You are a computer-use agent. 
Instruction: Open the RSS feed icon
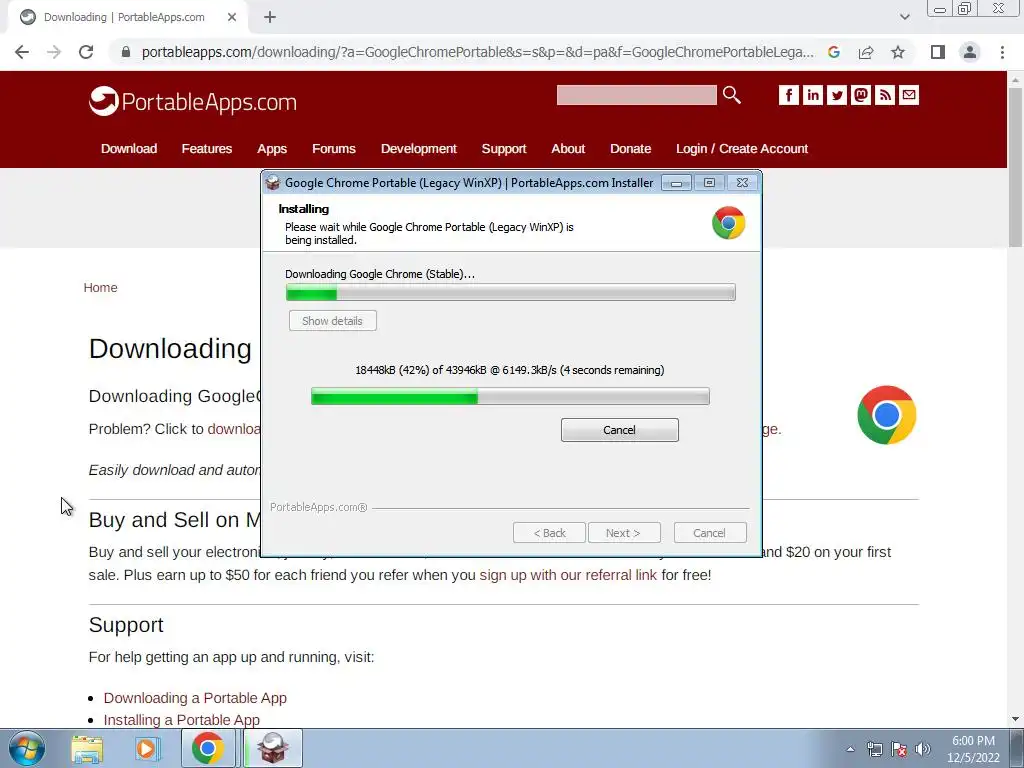[884, 95]
